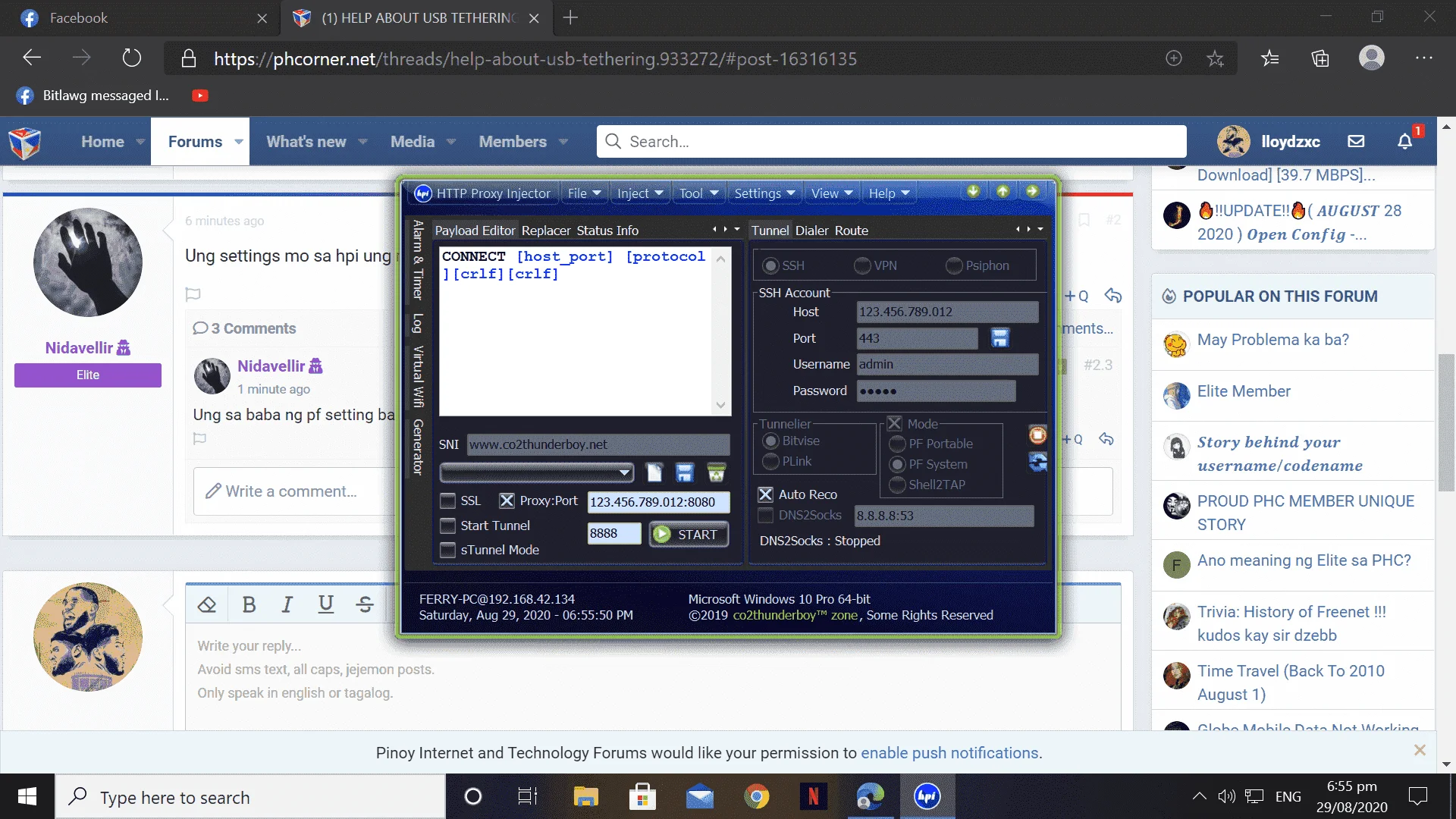Click the orange stop icon beside Mode
Screen dimensions: 1456x819
point(1037,435)
